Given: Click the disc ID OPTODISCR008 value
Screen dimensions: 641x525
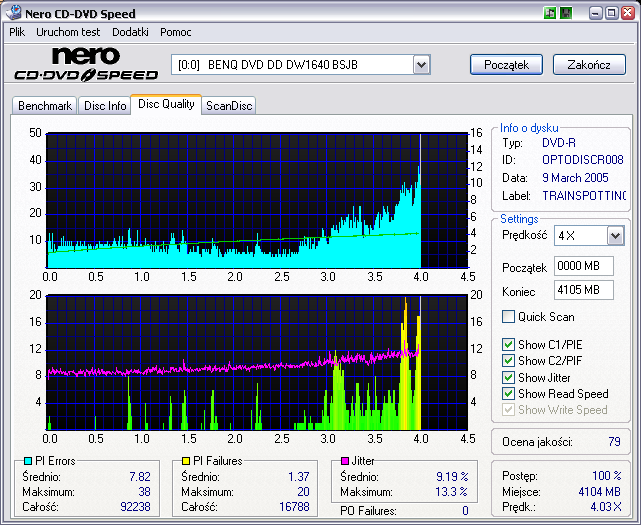Looking at the screenshot, I should [583, 159].
